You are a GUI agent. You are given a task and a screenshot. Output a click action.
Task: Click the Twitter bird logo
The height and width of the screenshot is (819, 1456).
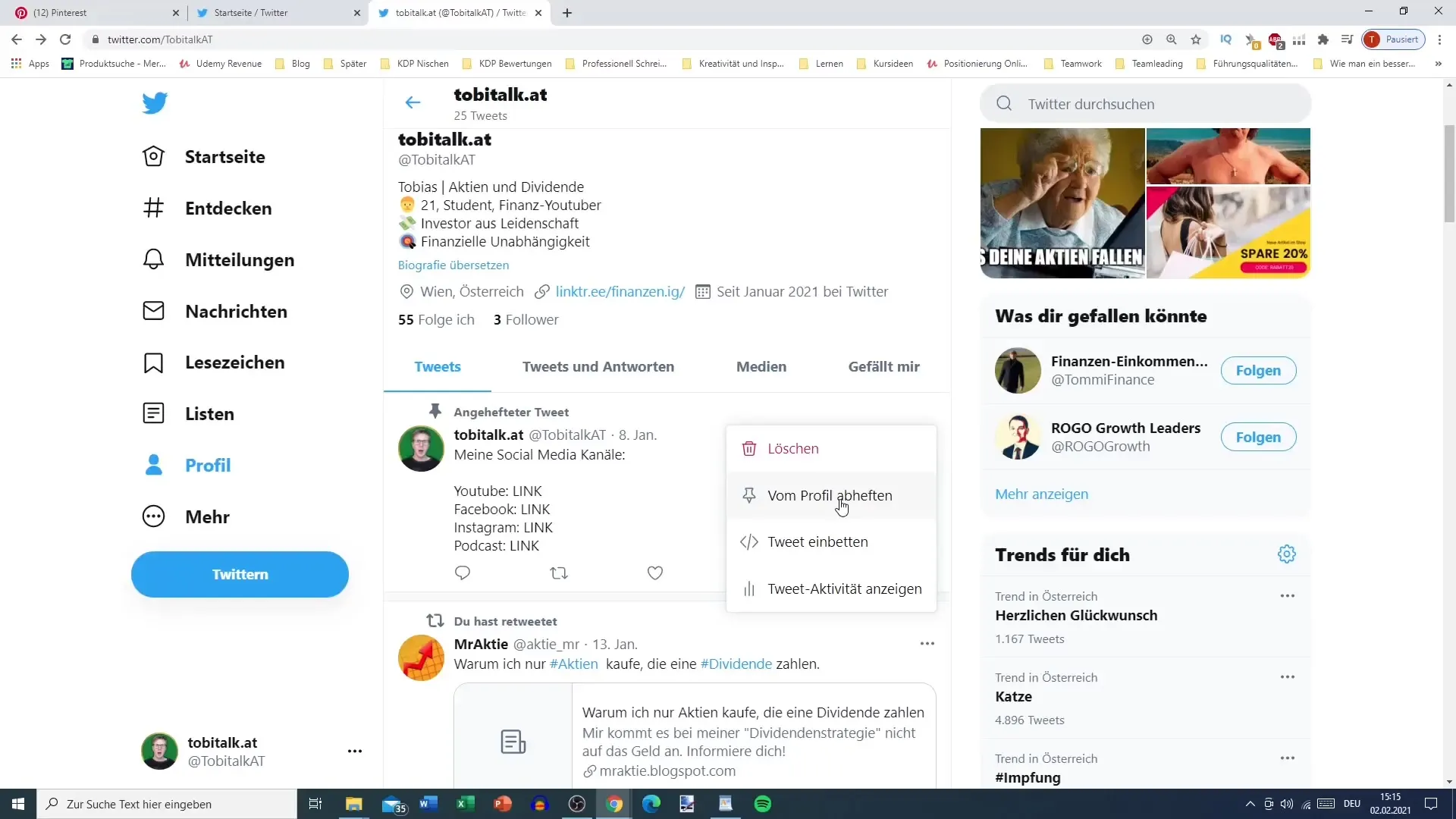[155, 102]
